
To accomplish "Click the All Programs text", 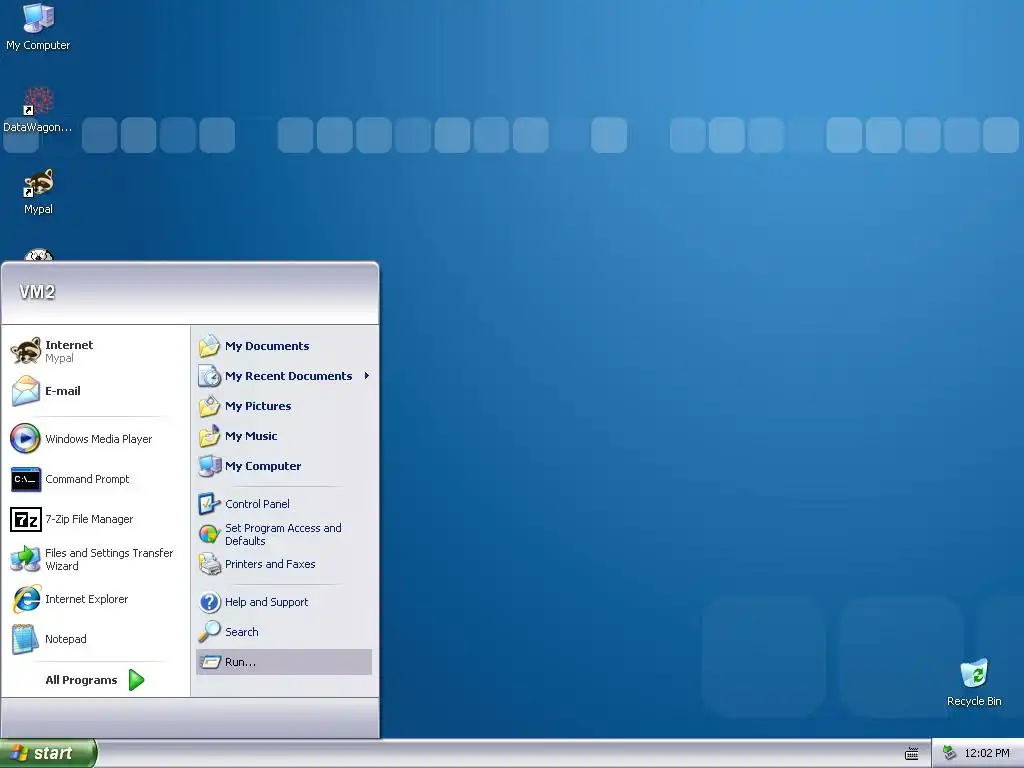I will pyautogui.click(x=82, y=680).
